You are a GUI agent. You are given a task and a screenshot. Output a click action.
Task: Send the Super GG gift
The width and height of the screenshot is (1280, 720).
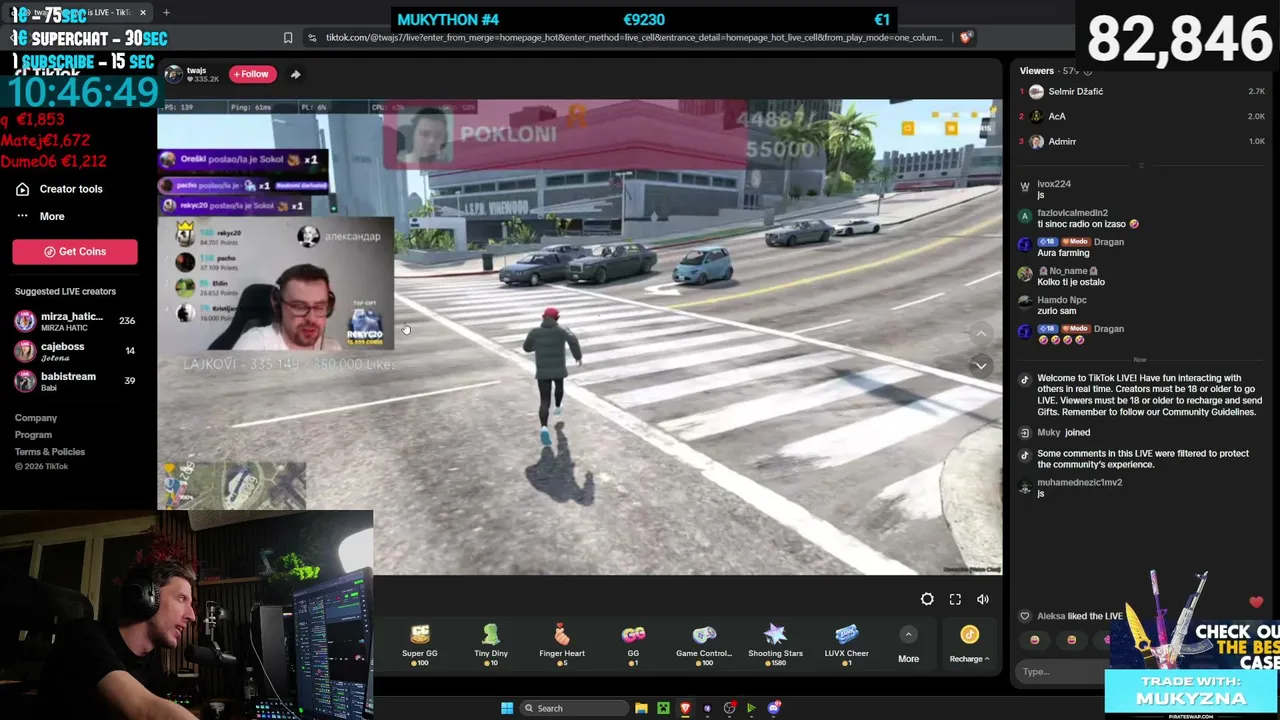pos(419,645)
